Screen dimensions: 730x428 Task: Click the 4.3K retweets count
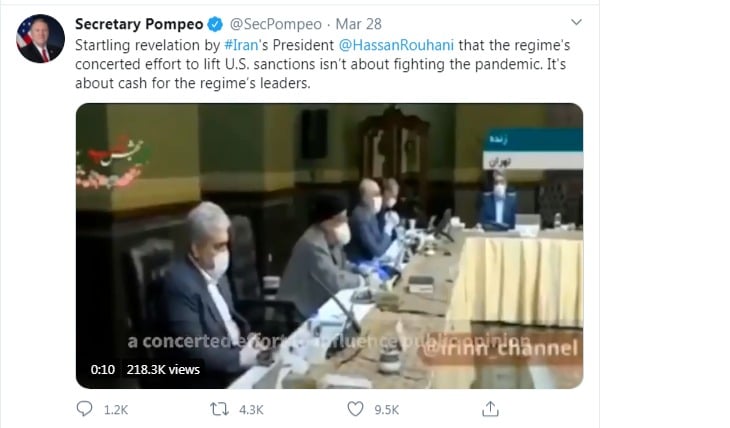pyautogui.click(x=251, y=410)
